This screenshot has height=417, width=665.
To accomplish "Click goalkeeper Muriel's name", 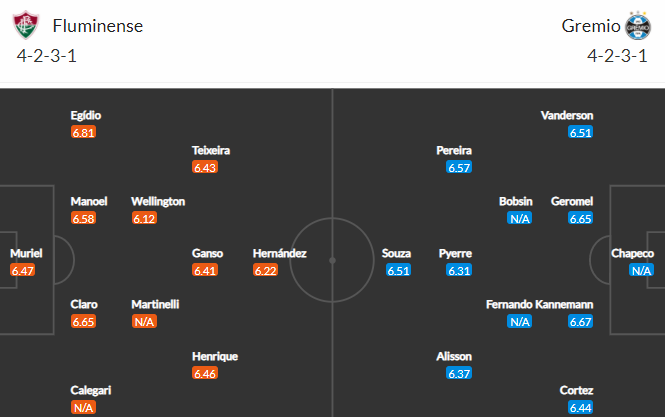I will coord(26,253).
